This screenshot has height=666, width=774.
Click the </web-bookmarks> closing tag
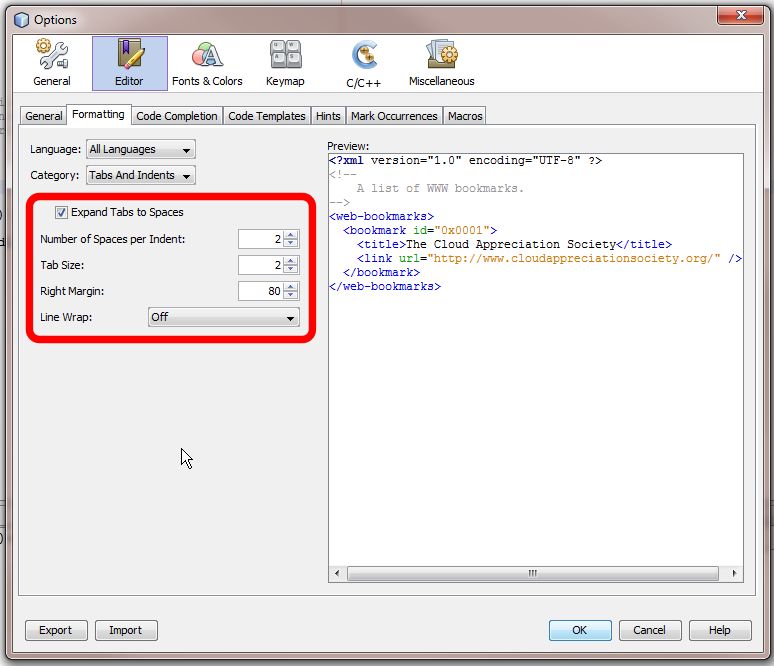pyautogui.click(x=385, y=286)
